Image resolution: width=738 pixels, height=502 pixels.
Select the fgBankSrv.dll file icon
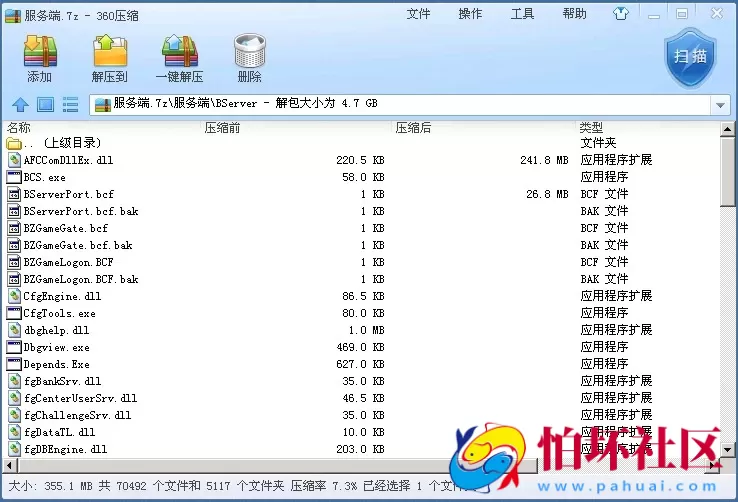coord(15,381)
